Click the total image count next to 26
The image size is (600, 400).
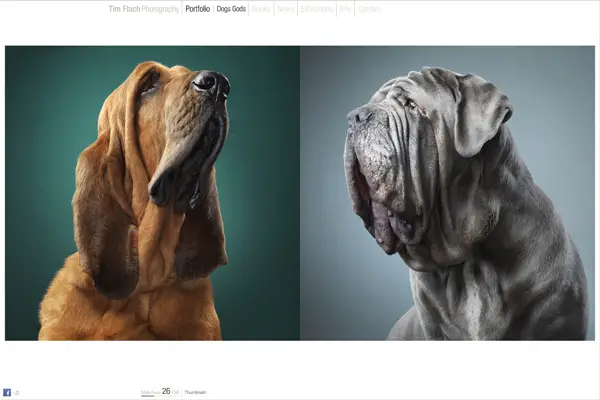tap(176, 392)
